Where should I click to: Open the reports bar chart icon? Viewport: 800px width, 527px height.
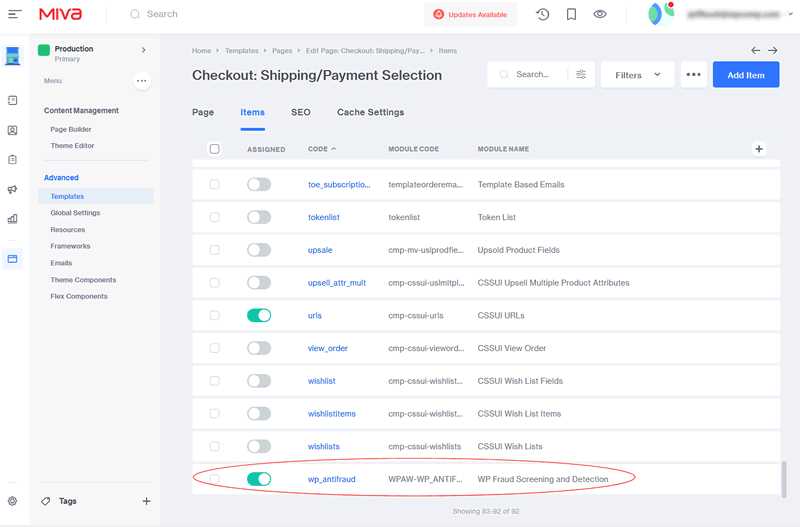pyautogui.click(x=13, y=219)
